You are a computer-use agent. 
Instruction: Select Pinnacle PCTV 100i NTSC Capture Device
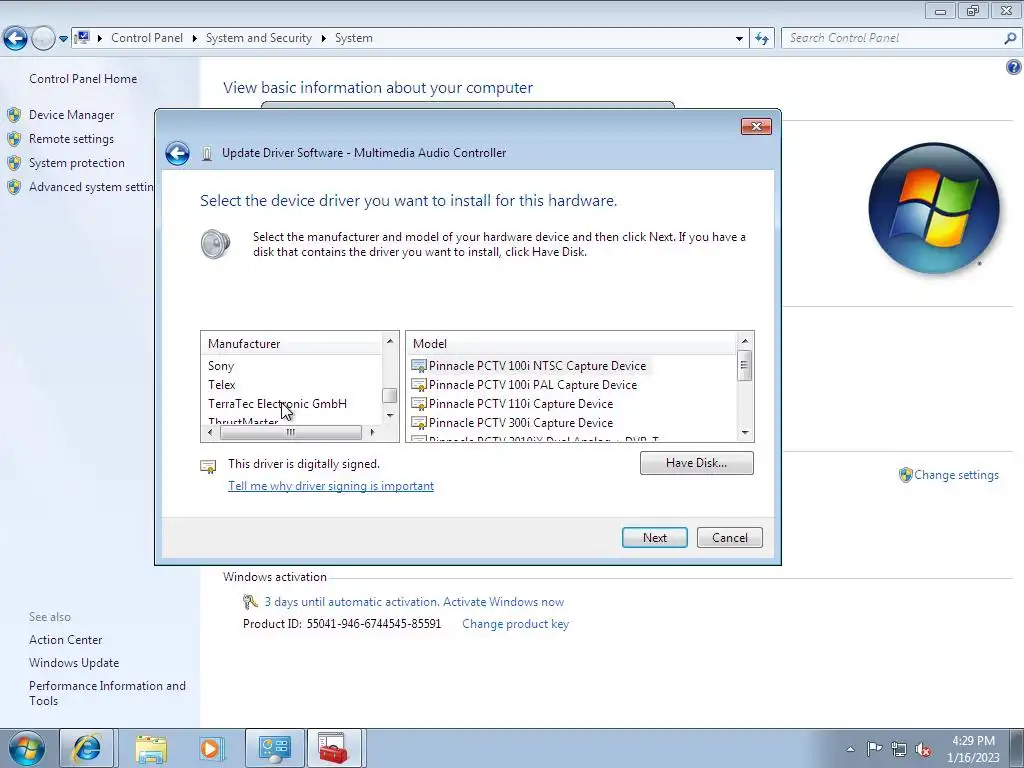(537, 366)
